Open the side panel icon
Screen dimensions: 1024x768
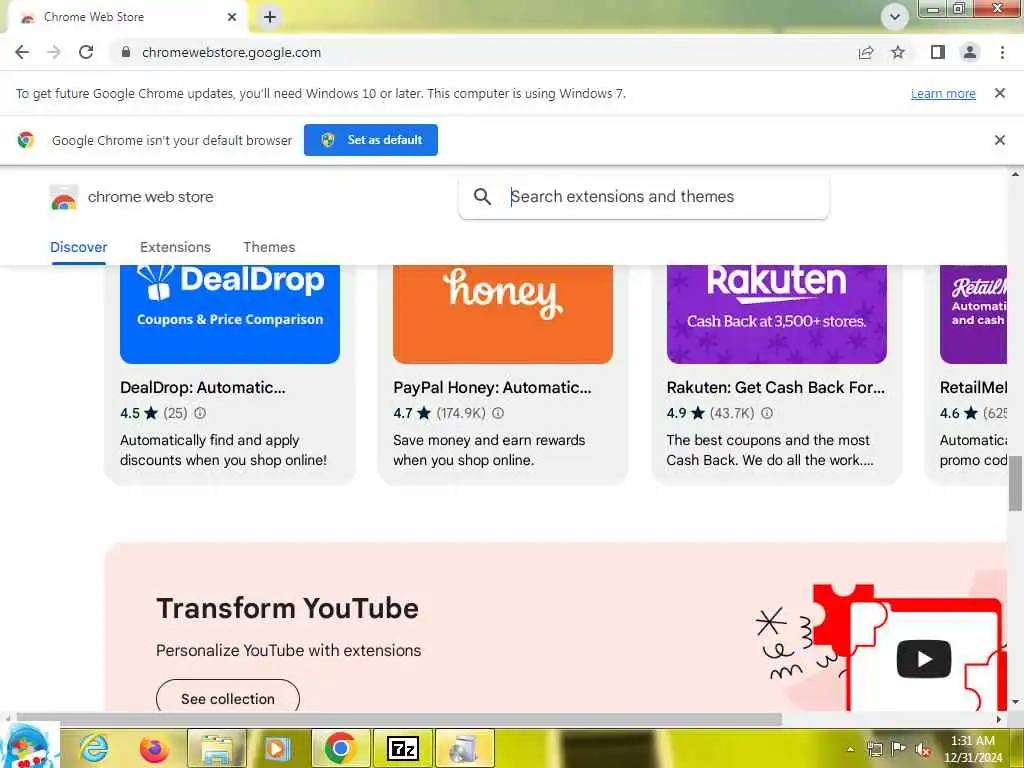938,52
